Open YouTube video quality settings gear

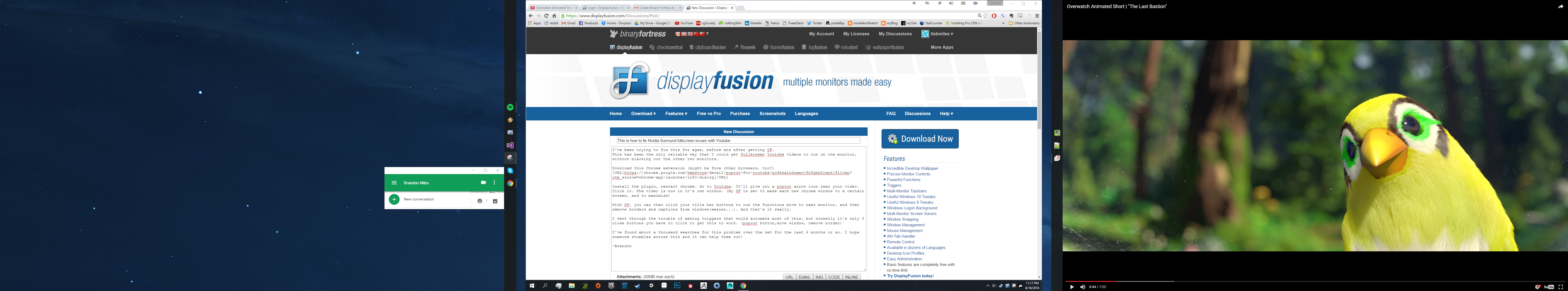click(x=1538, y=287)
